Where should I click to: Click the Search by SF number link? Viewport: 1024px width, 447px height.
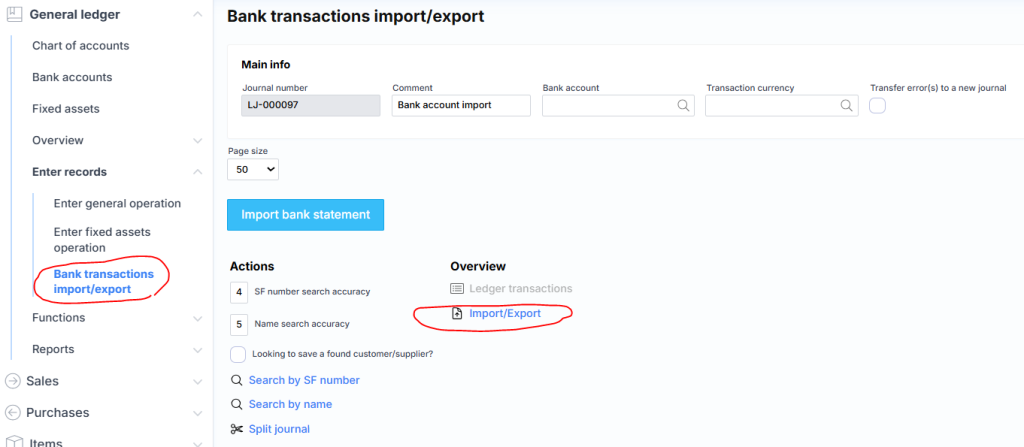pos(304,380)
